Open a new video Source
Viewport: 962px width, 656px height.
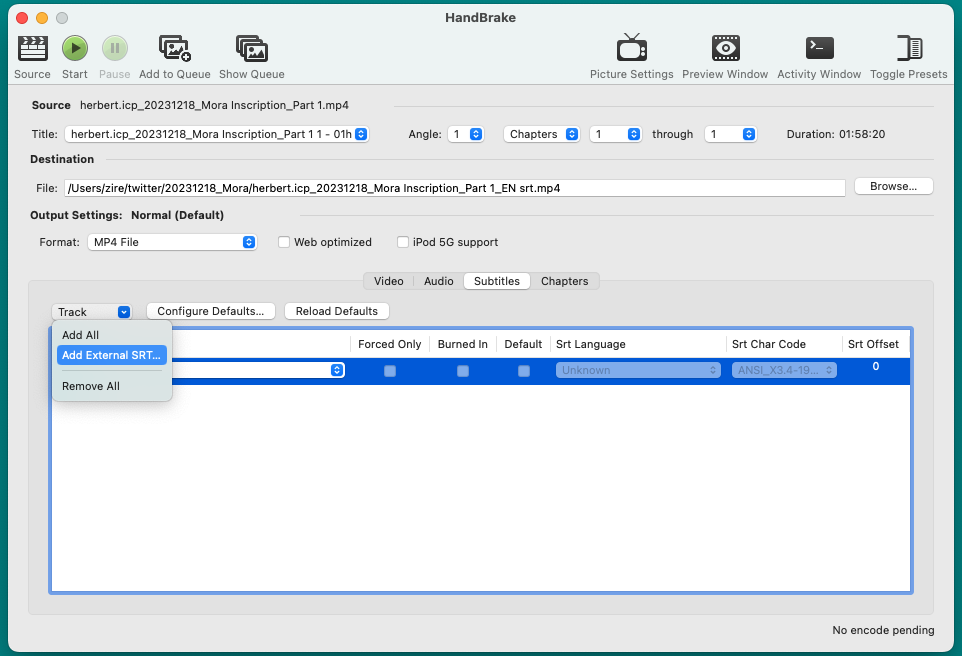point(31,55)
